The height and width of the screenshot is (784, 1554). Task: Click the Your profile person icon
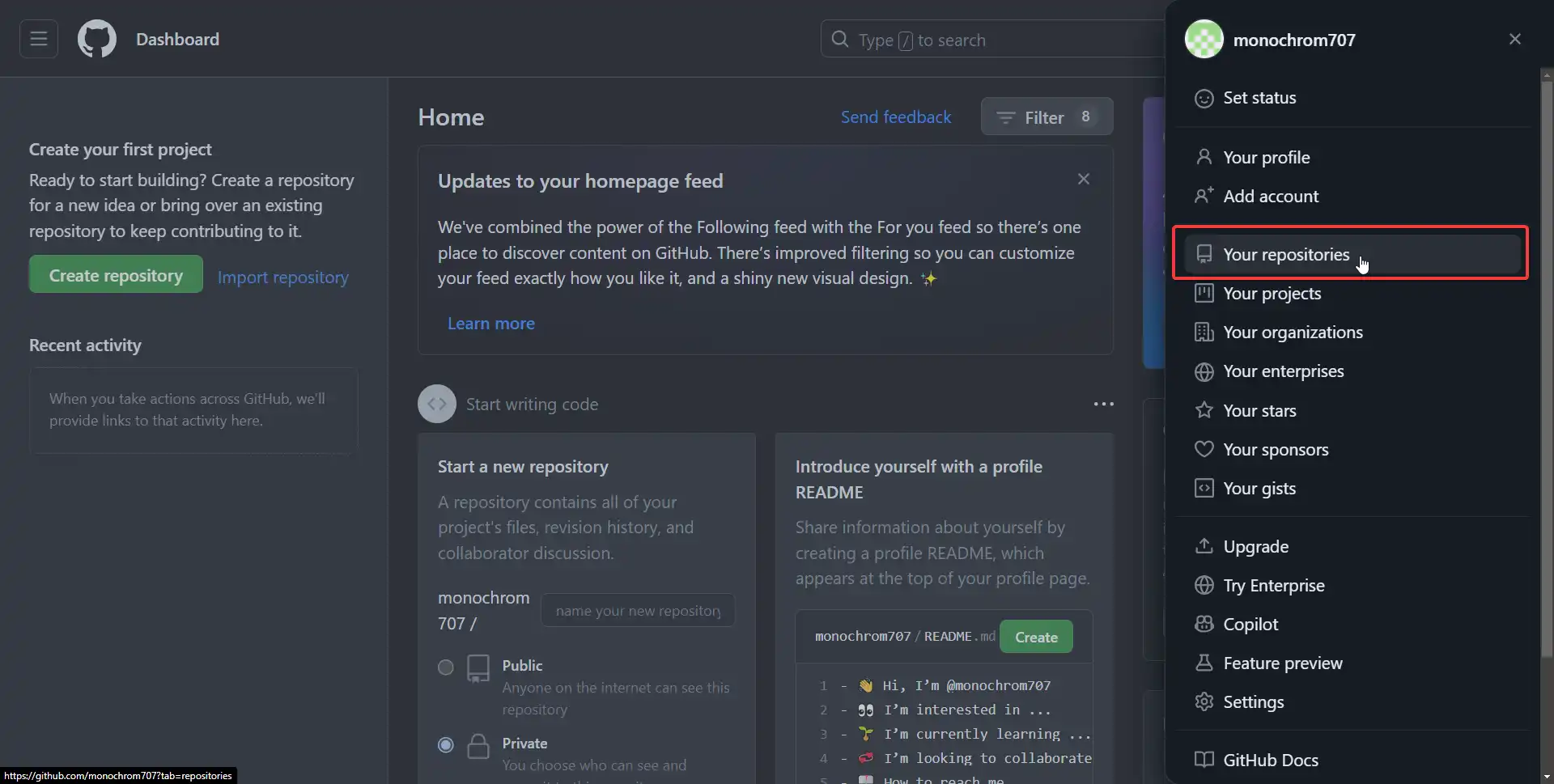click(x=1204, y=157)
